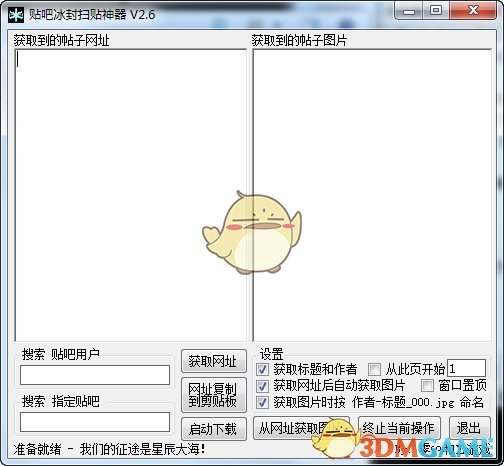This screenshot has width=504, height=466.
Task: Click the status text 准备就绪
Action: [37, 449]
